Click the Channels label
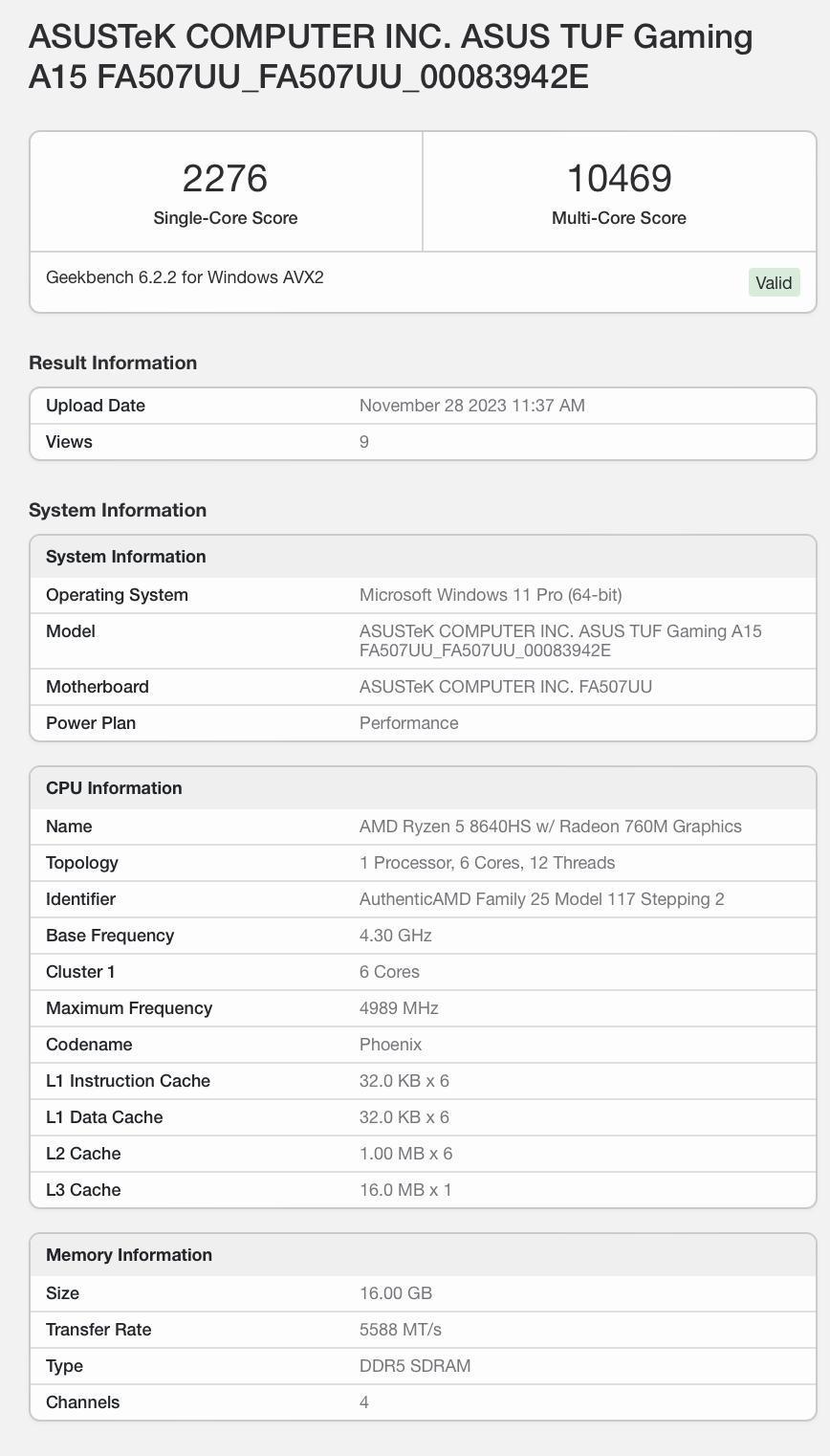The width and height of the screenshot is (830, 1456). 83,1402
